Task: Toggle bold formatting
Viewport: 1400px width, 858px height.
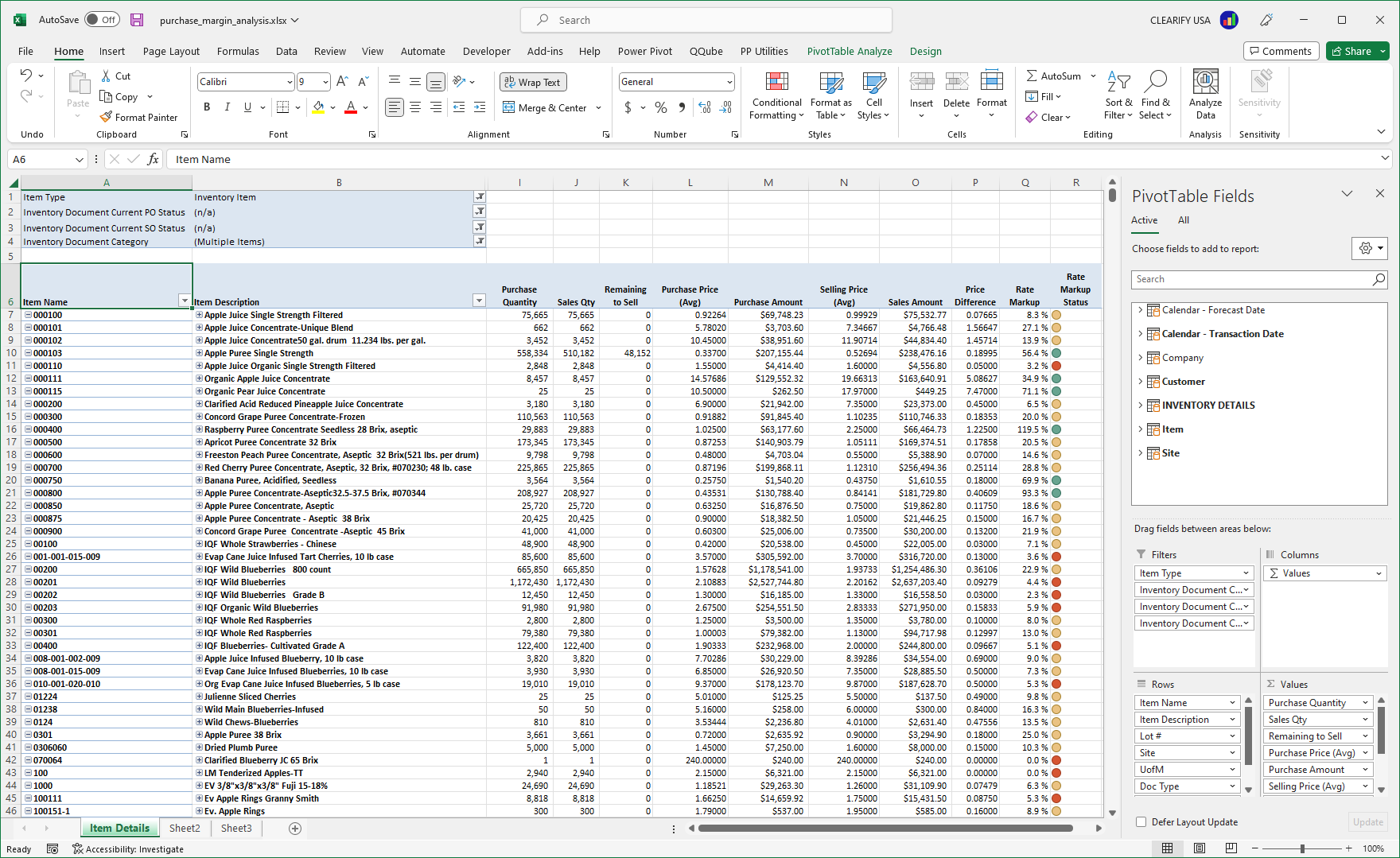Action: coord(207,107)
